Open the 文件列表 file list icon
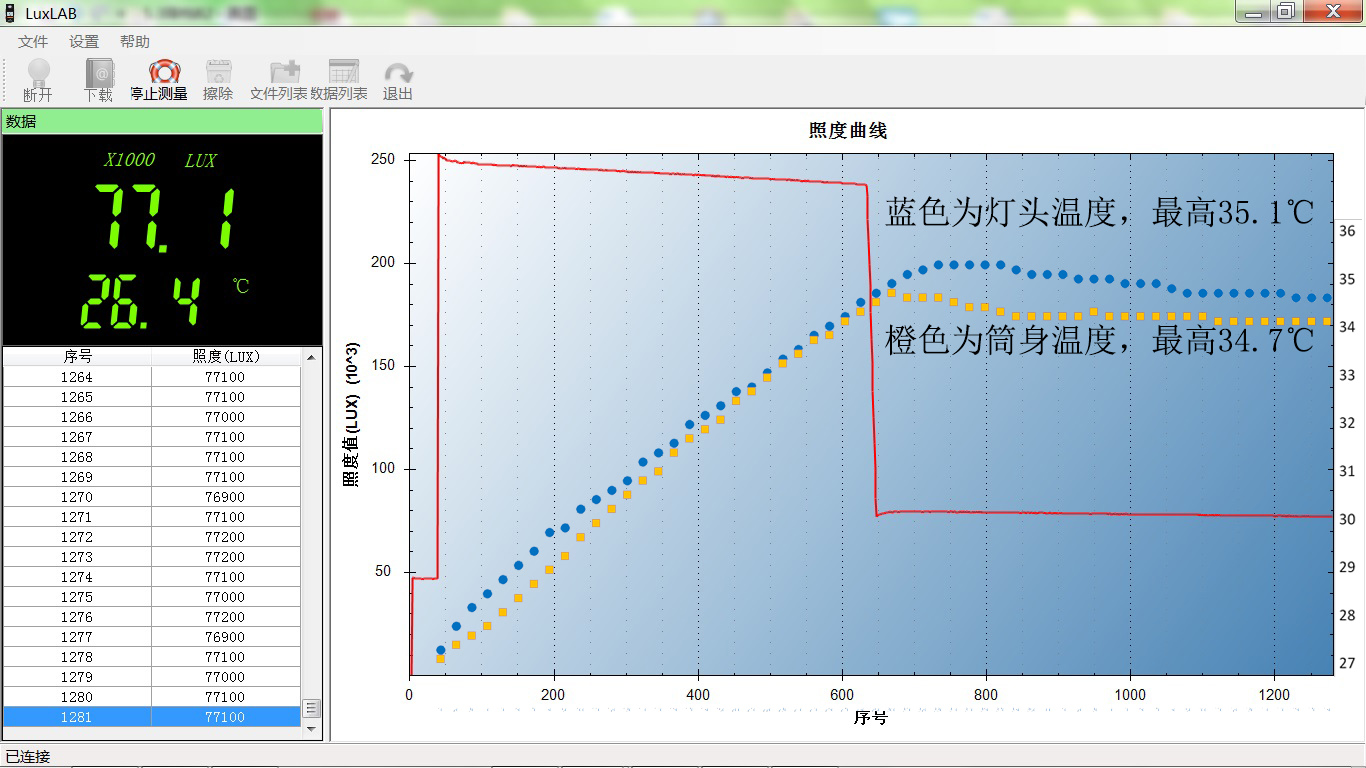 279,80
